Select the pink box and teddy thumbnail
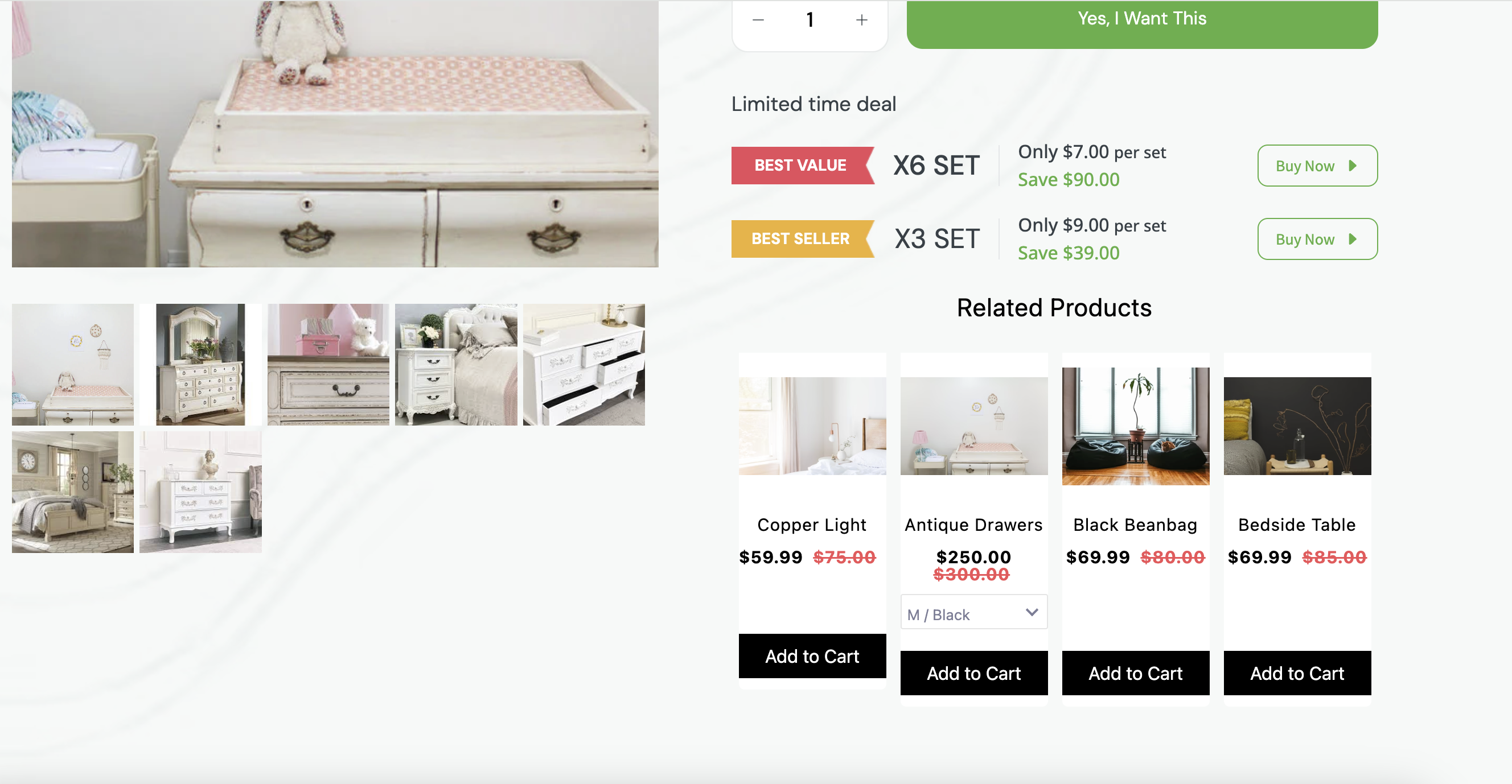This screenshot has width=1512, height=784. pos(328,365)
